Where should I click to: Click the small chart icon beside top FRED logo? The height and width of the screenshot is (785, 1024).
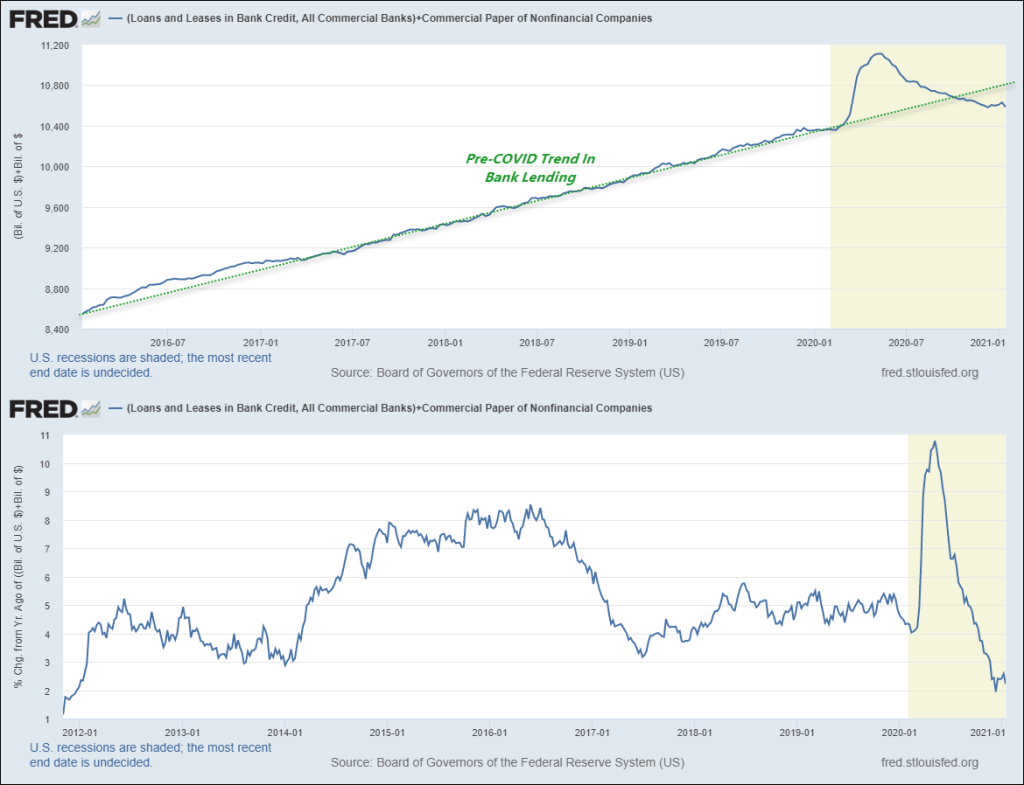click(91, 18)
